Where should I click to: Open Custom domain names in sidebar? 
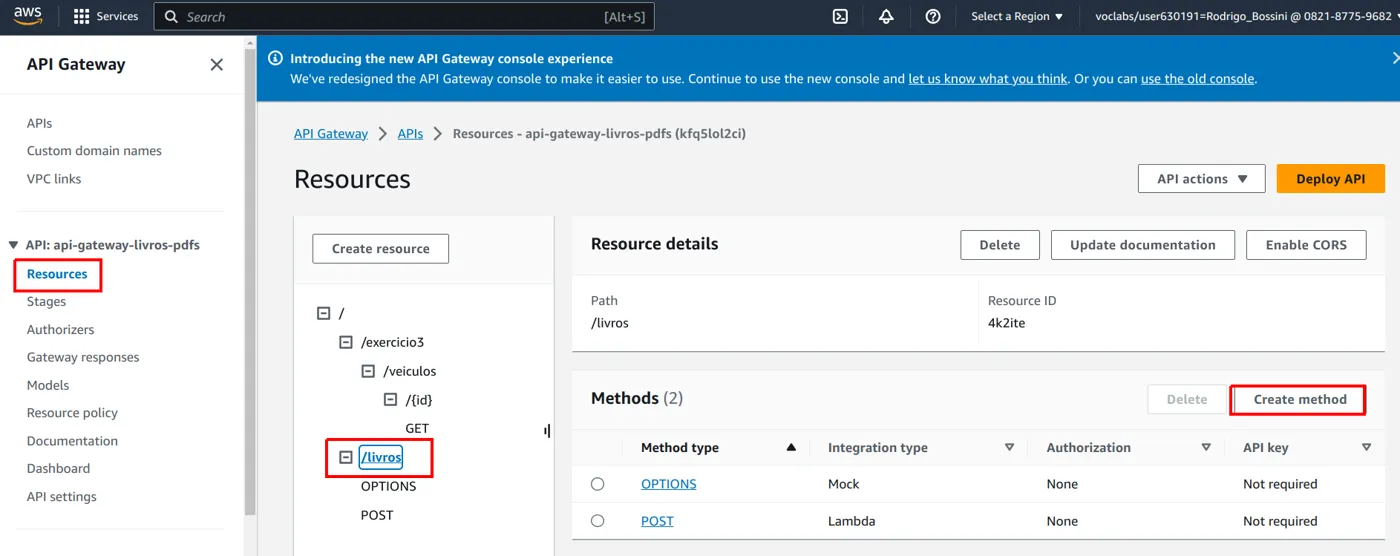(94, 151)
